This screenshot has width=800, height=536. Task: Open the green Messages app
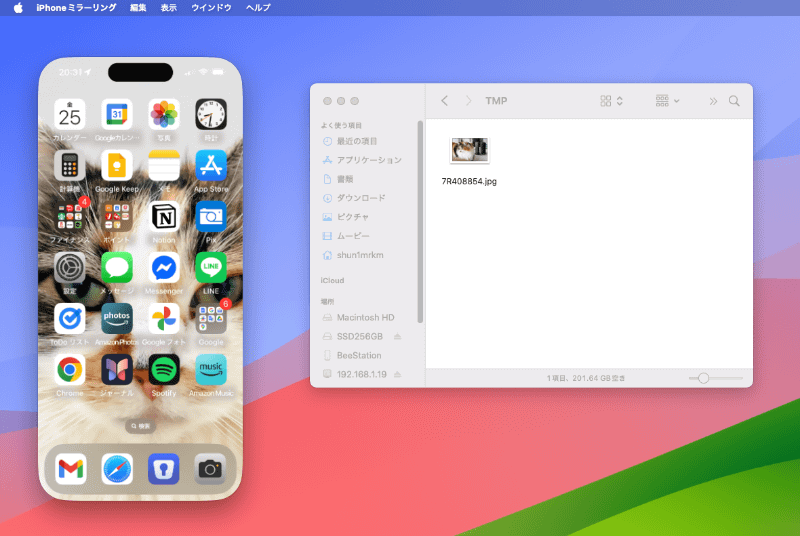pos(117,268)
